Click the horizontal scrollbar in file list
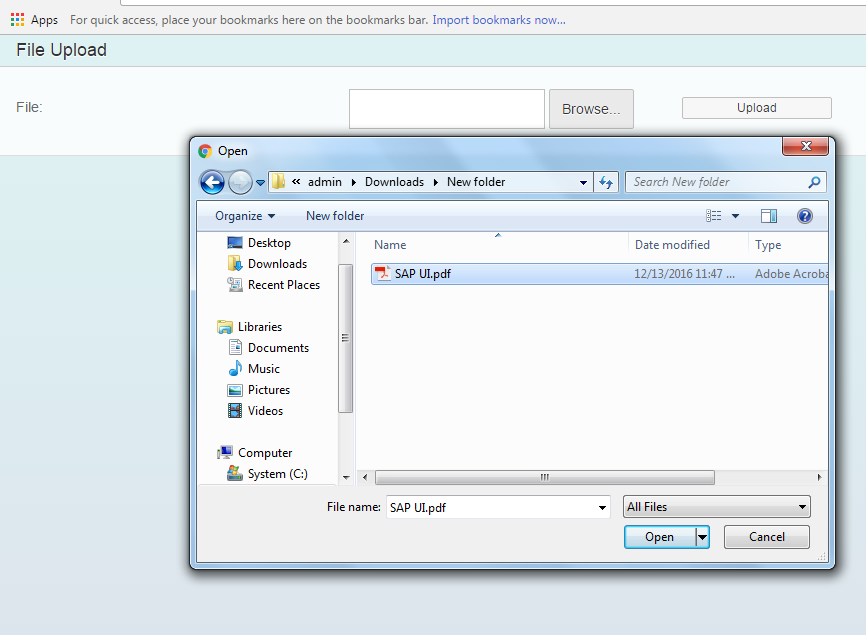This screenshot has width=866, height=635. (x=544, y=478)
